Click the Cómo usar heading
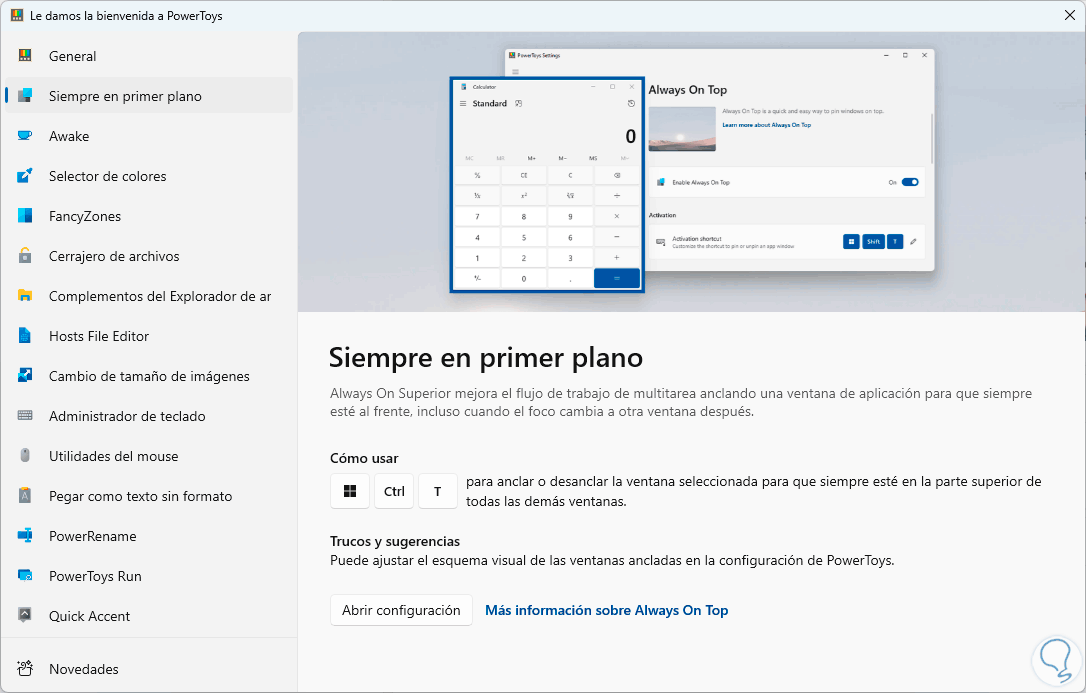Viewport: 1086px width, 693px height. pos(364,458)
